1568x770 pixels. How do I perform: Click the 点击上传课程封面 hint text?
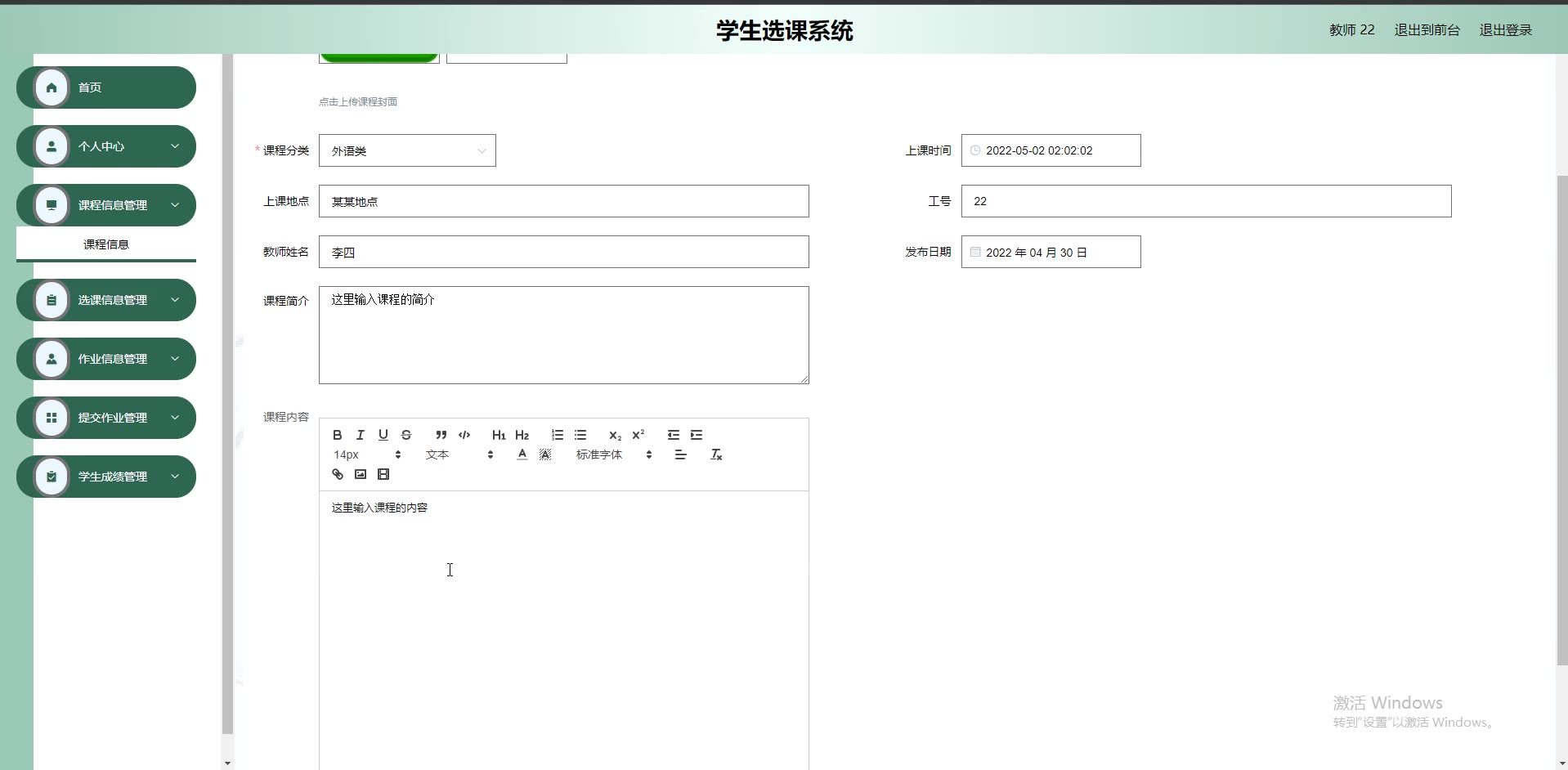(x=358, y=101)
